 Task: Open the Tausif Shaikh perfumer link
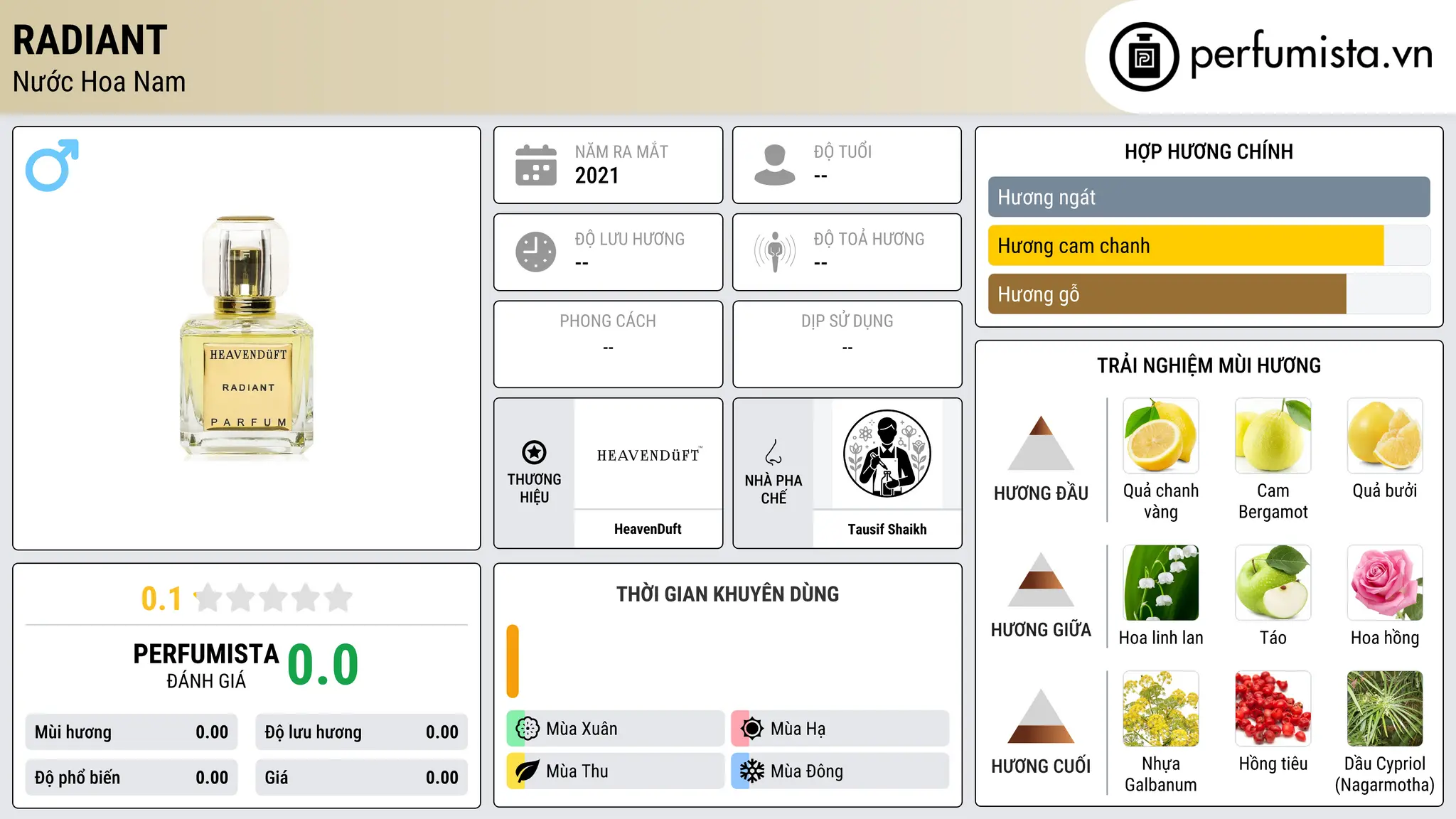[887, 529]
